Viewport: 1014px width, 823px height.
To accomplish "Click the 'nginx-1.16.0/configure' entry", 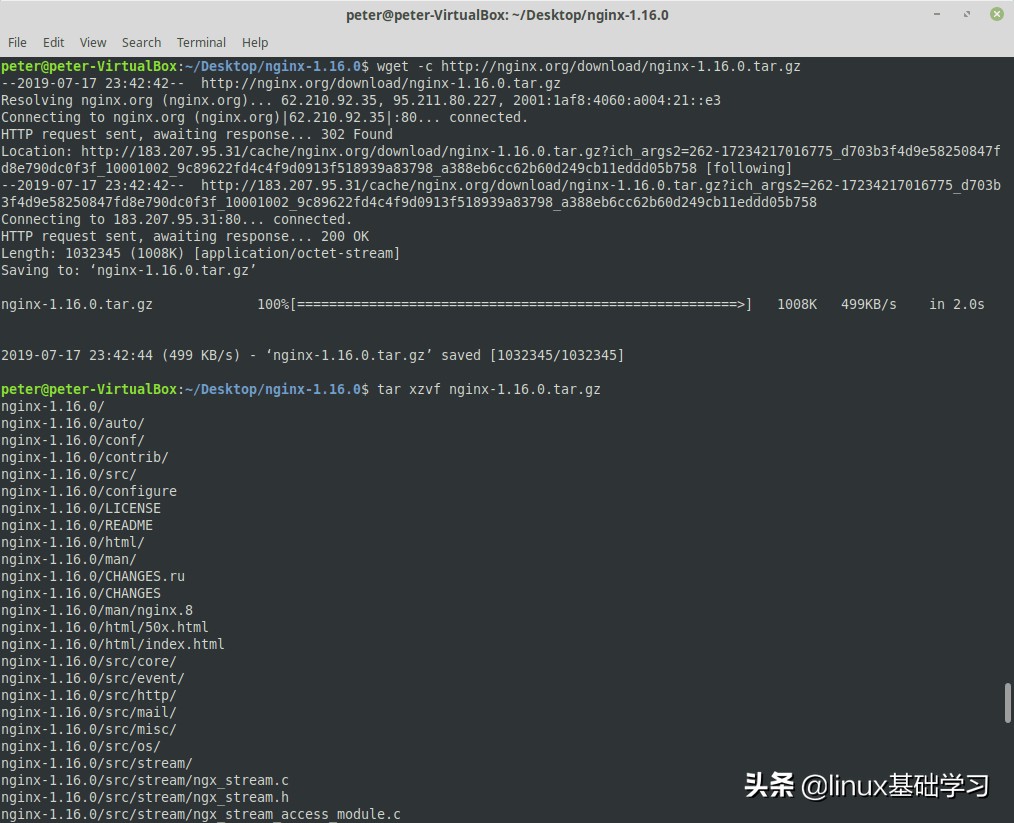I will 89,491.
